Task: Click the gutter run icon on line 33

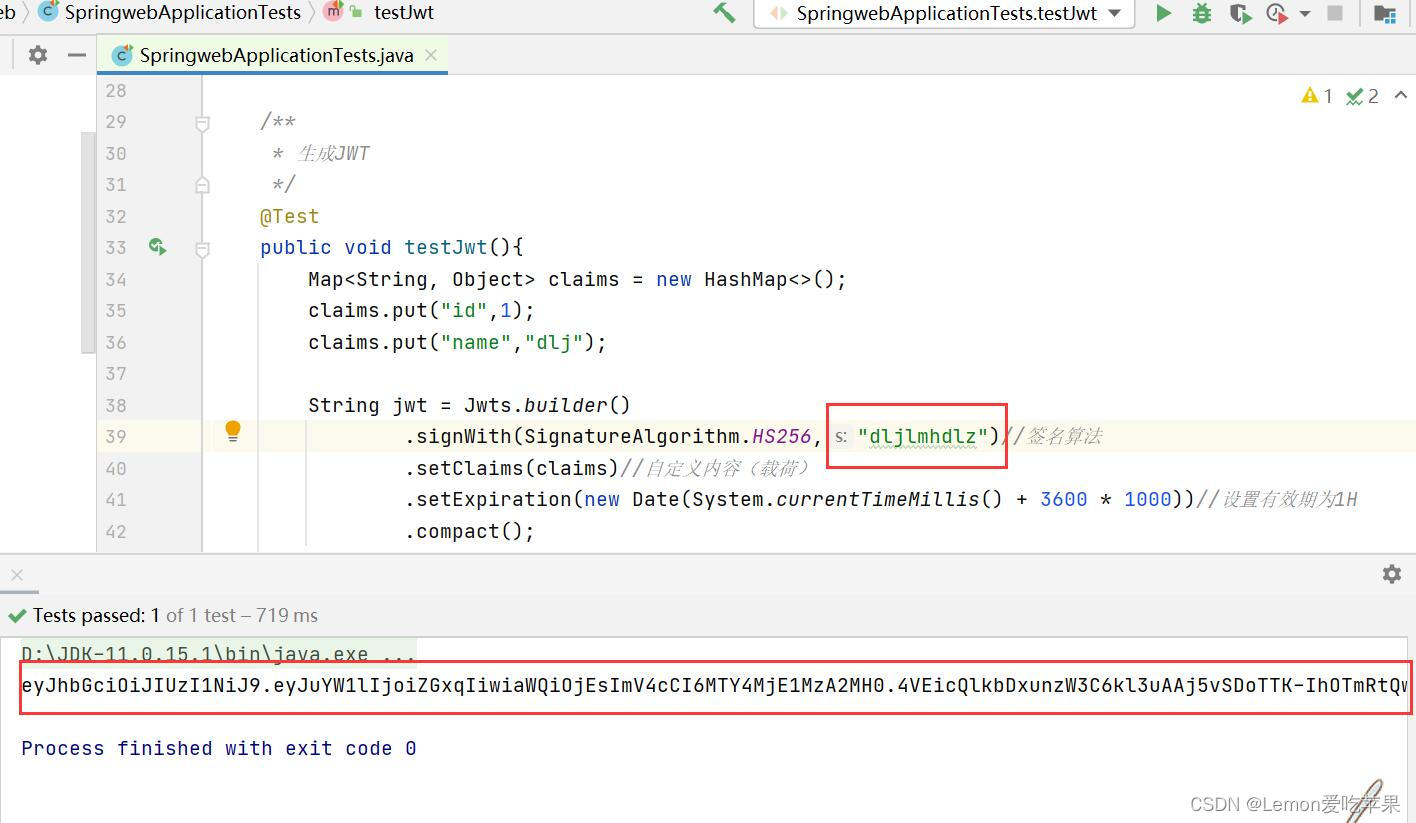Action: (157, 247)
